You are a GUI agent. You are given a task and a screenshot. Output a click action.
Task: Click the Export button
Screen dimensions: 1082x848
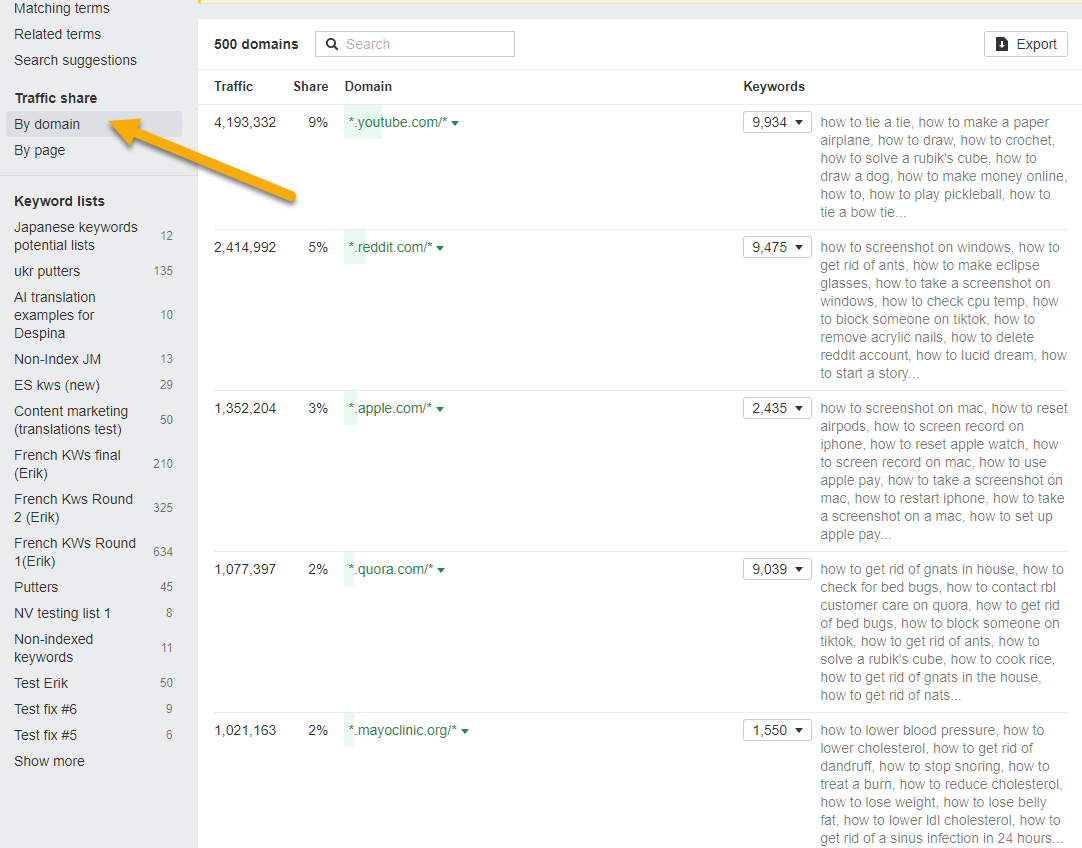click(1025, 44)
